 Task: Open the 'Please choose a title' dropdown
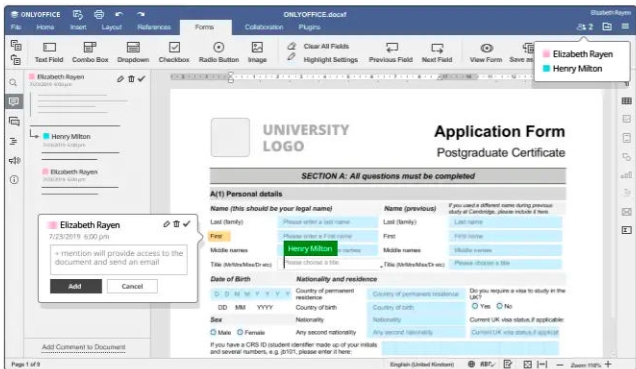click(333, 263)
